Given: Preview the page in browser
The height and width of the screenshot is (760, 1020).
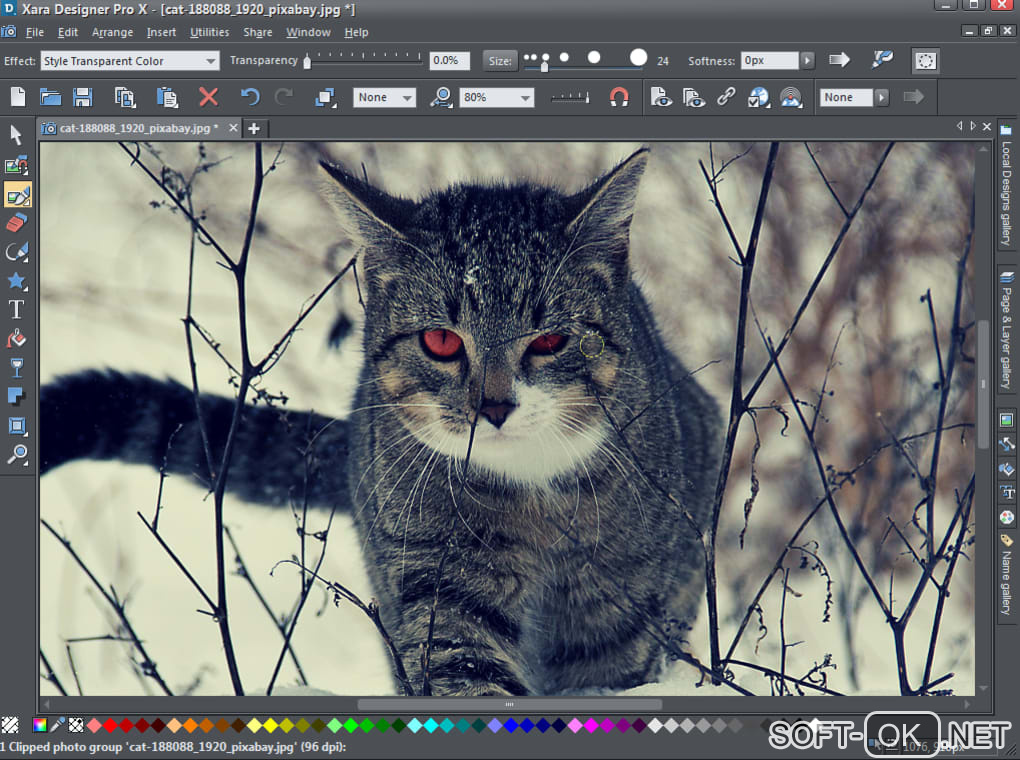Looking at the screenshot, I should pyautogui.click(x=661, y=98).
